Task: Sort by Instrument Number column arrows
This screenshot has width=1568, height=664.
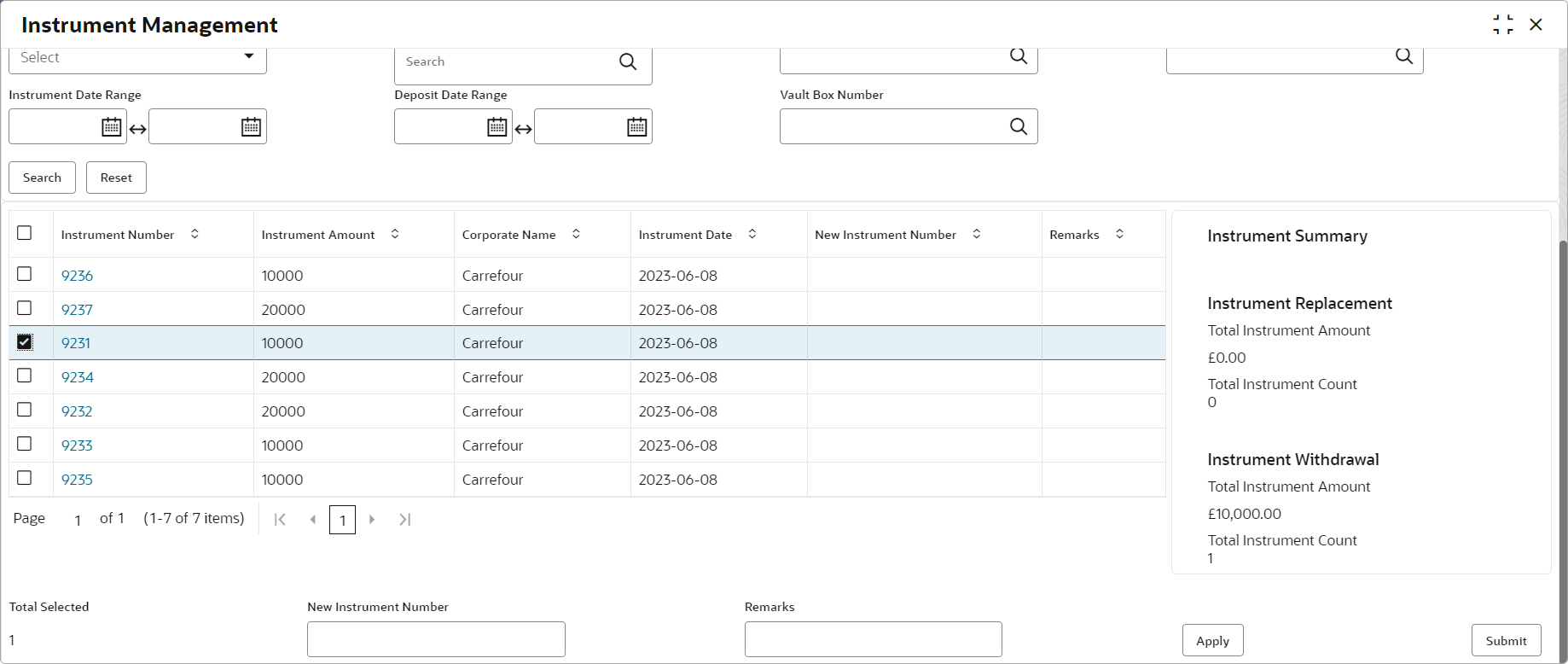Action: (x=195, y=234)
